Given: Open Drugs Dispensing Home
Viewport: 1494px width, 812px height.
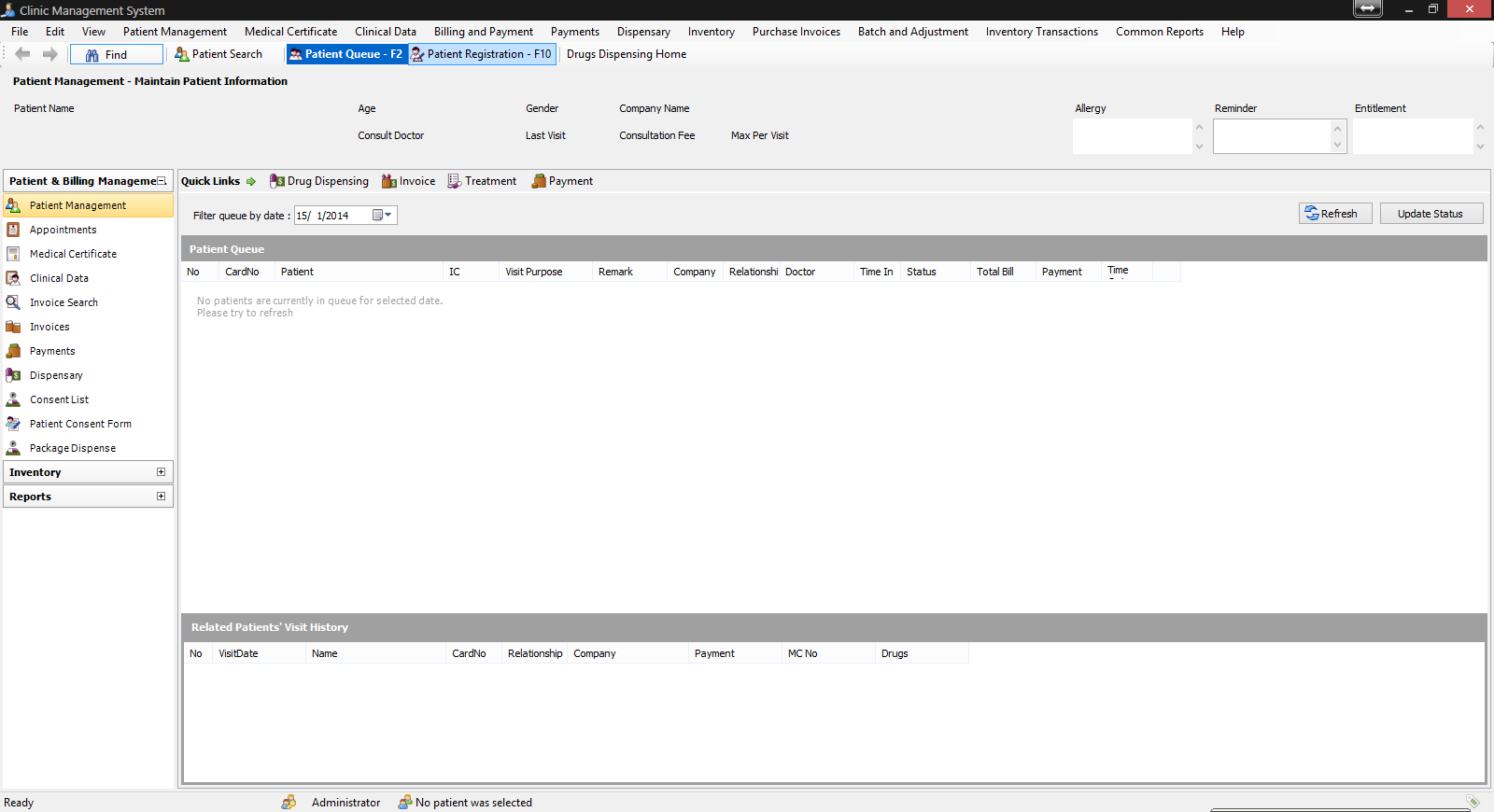Looking at the screenshot, I should tap(627, 54).
